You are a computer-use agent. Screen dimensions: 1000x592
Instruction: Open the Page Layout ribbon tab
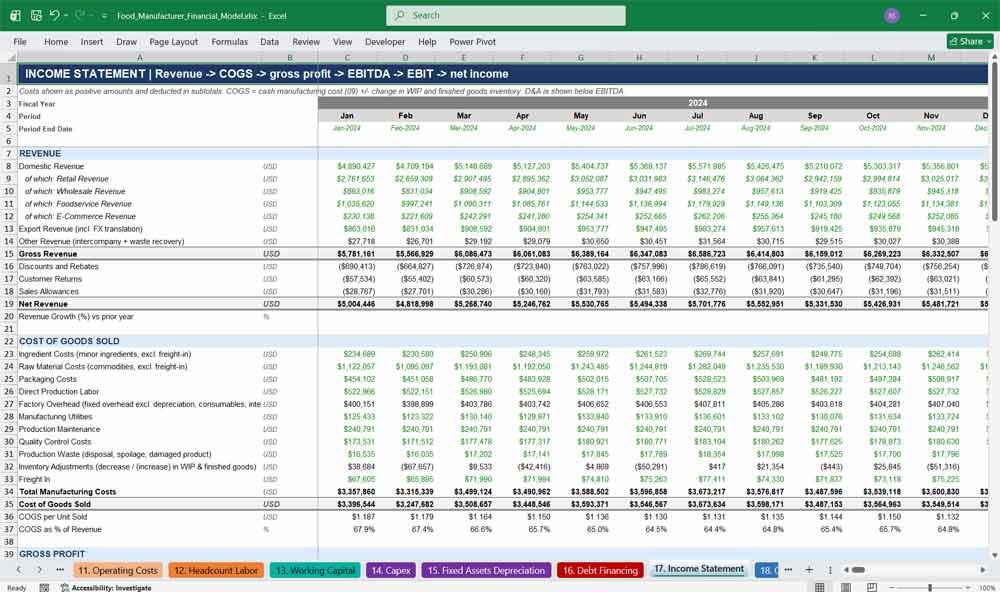(x=173, y=41)
